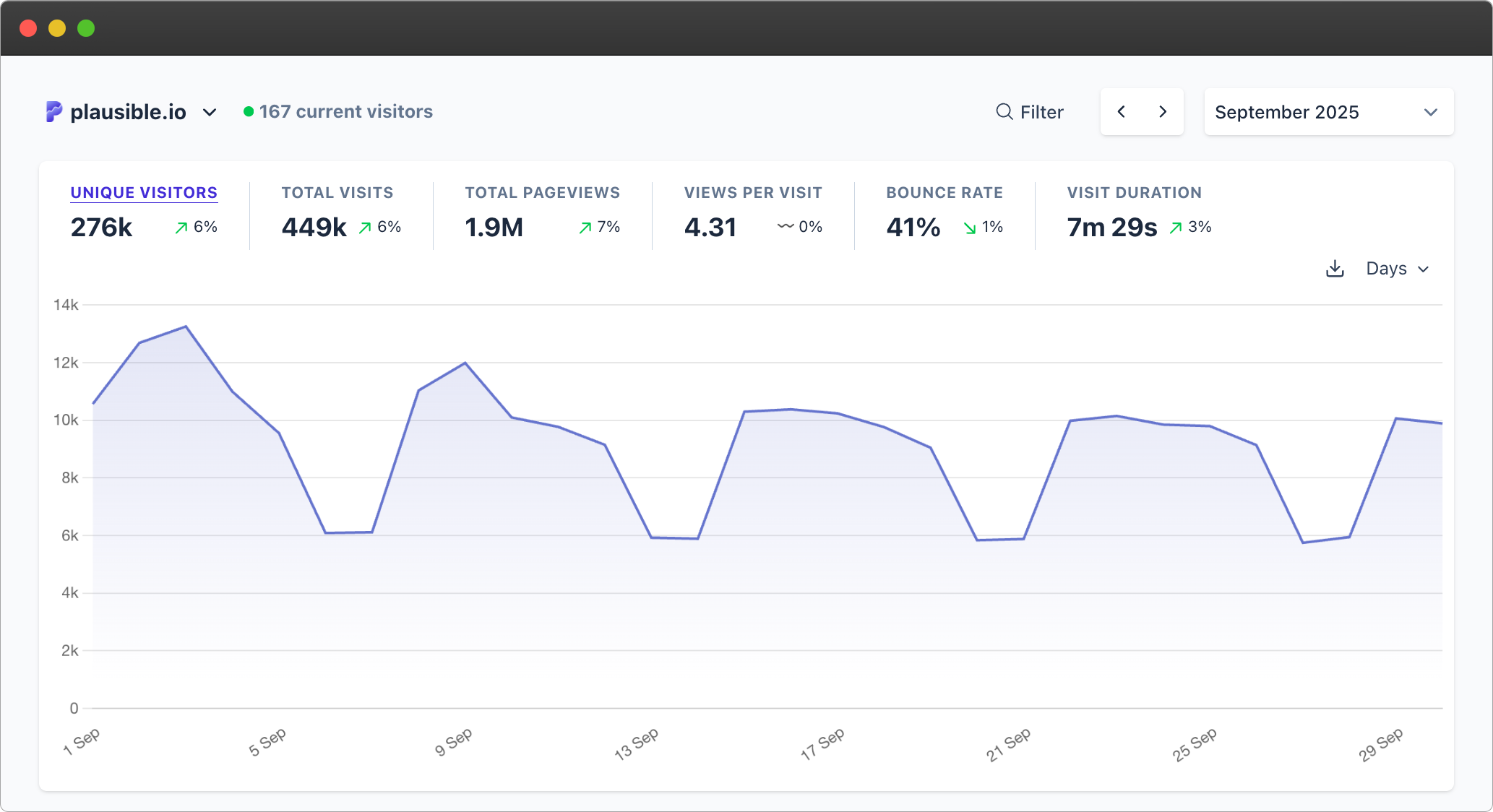Click the Total Pageviews 1.9M value
Screen dimensions: 1493x812
click(x=492, y=227)
